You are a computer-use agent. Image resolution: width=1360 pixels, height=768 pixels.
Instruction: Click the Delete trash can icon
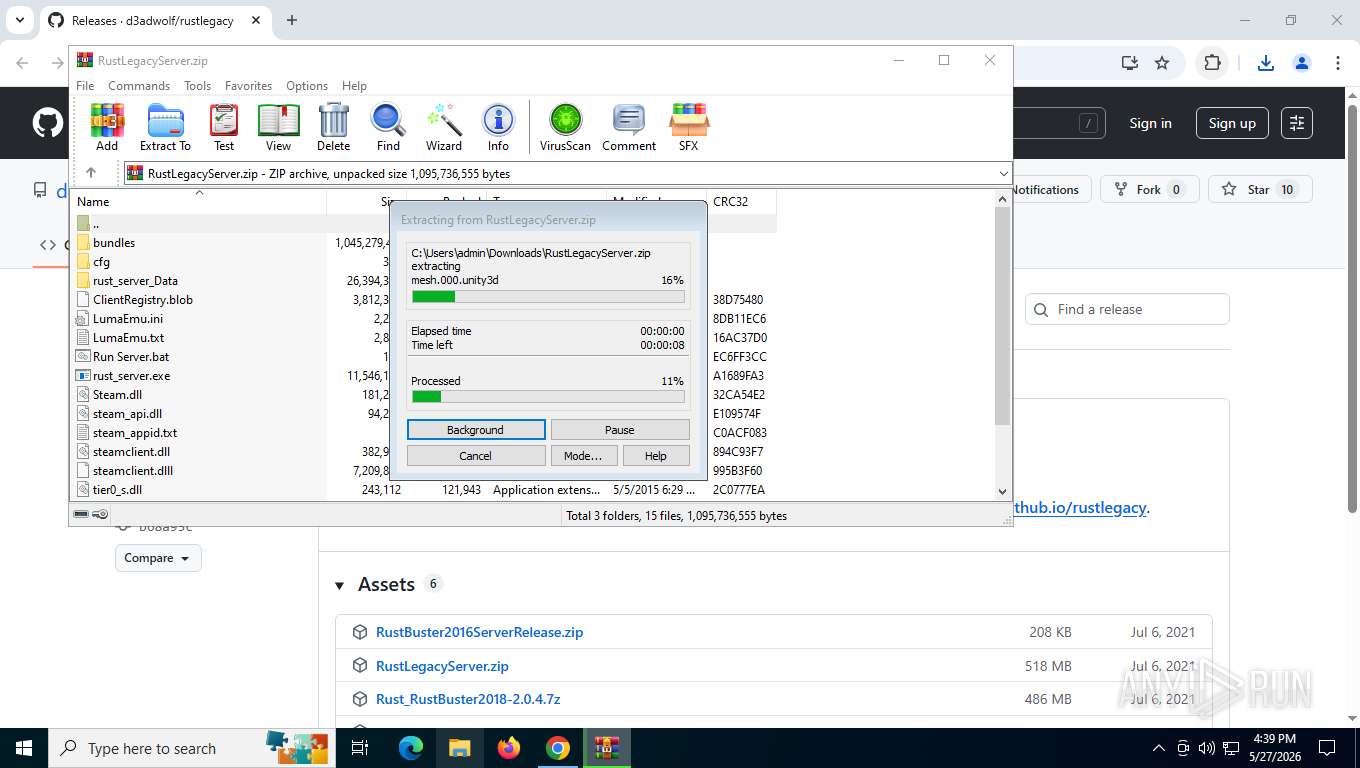333,127
